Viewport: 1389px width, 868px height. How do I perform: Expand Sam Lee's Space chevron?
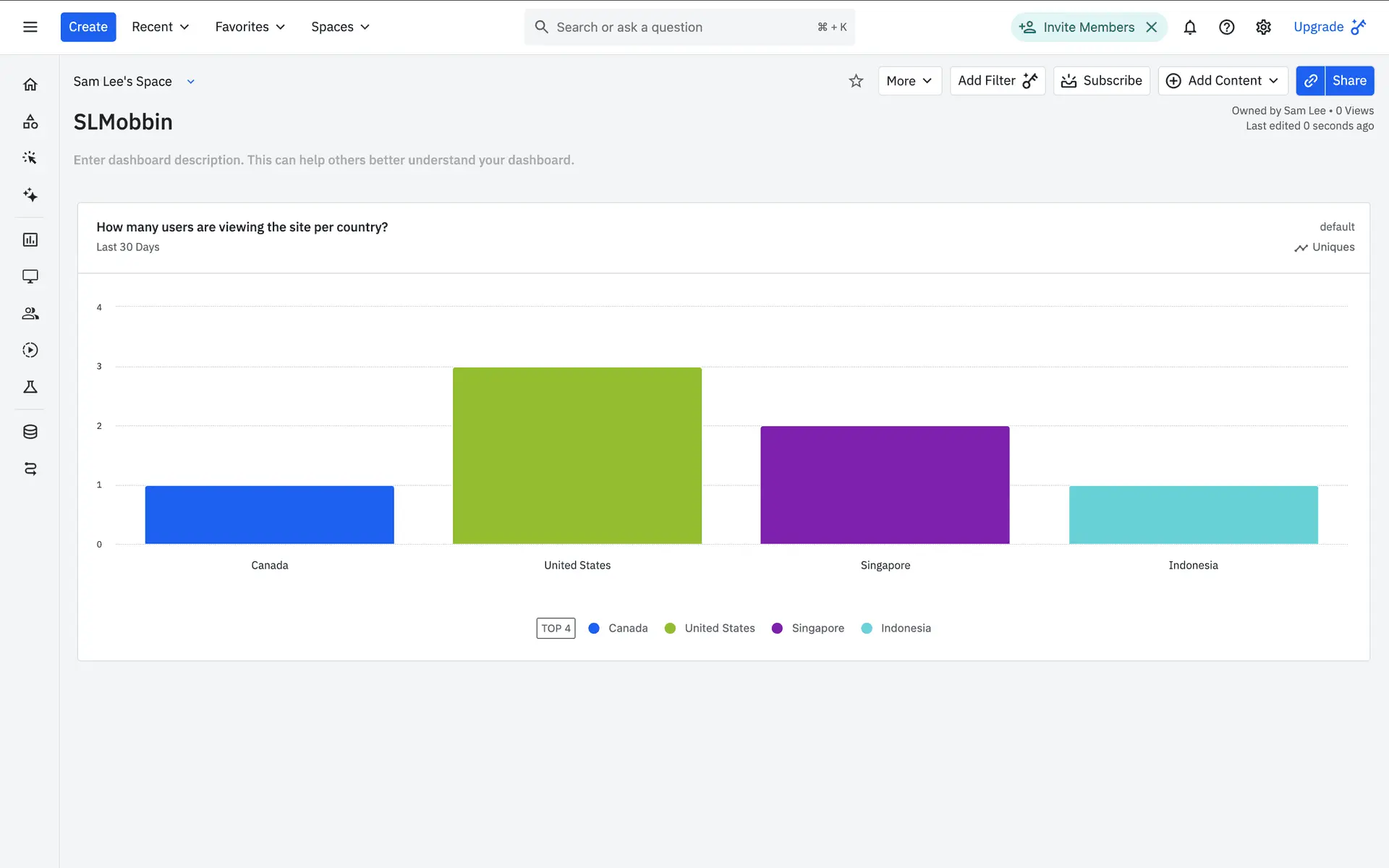pyautogui.click(x=191, y=82)
